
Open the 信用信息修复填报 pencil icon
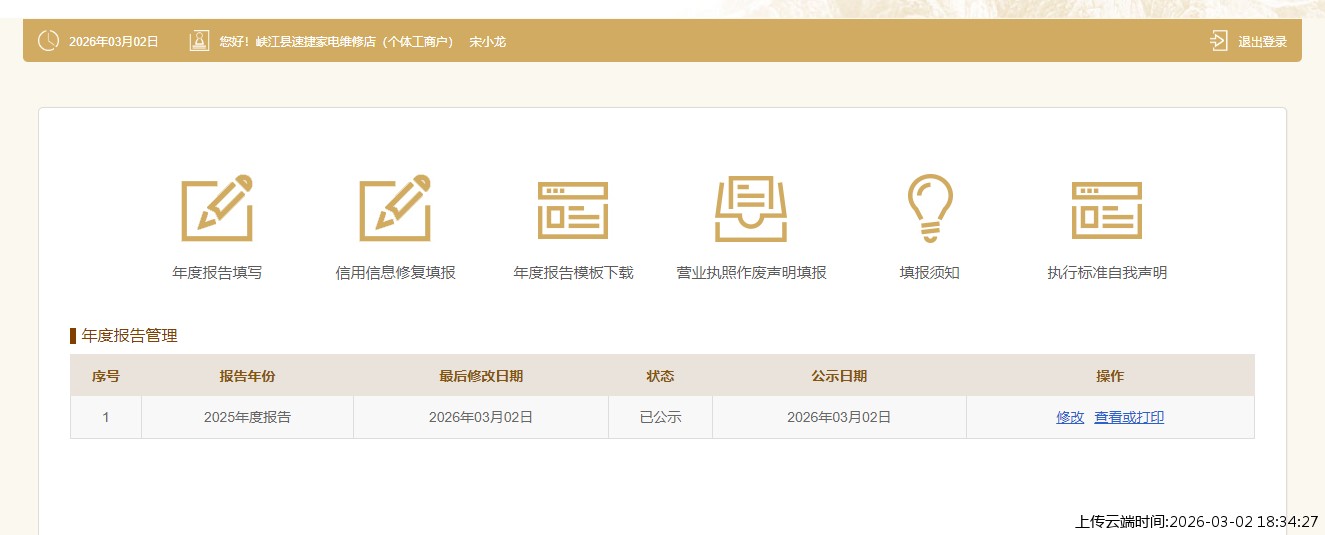tap(395, 208)
